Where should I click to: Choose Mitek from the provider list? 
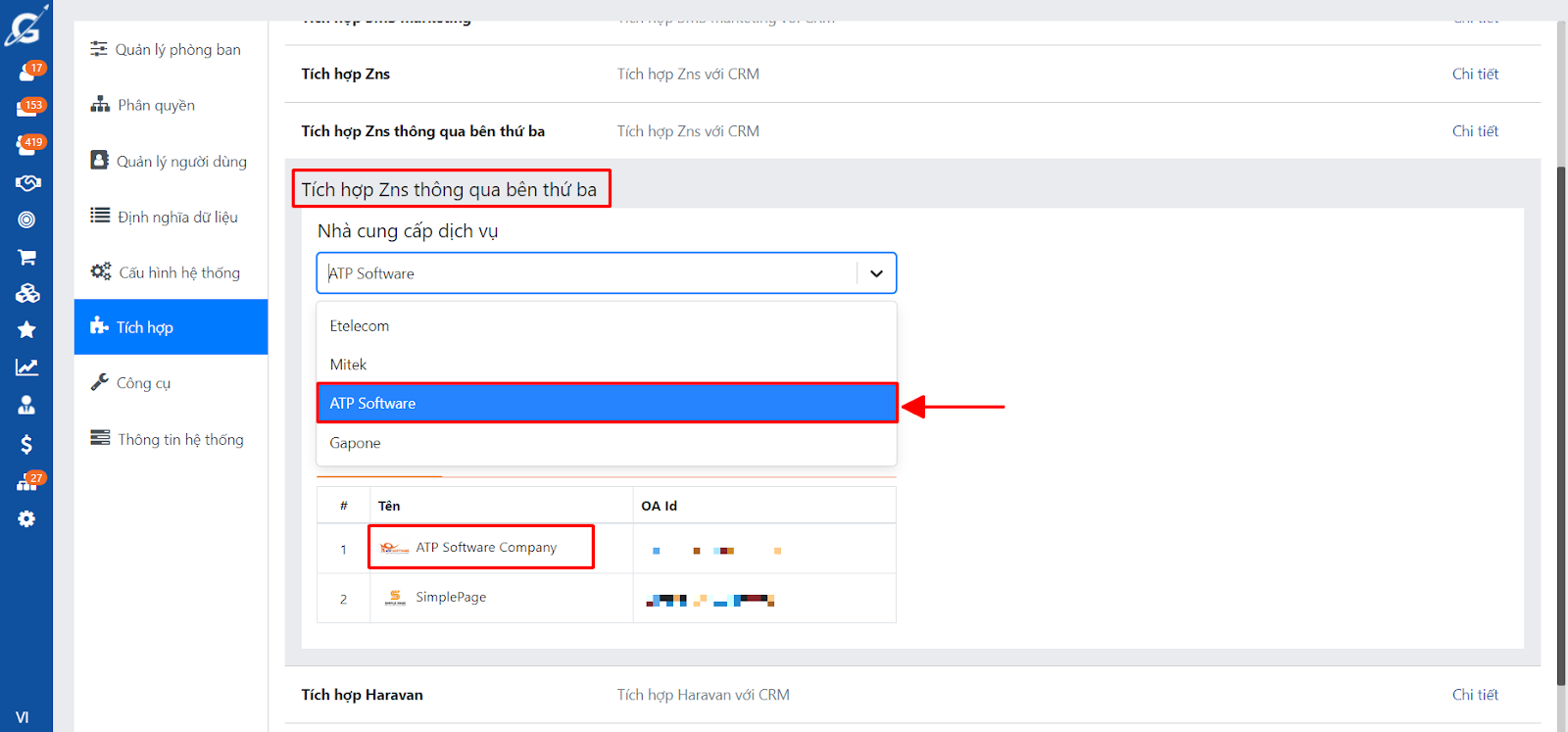[x=607, y=365]
